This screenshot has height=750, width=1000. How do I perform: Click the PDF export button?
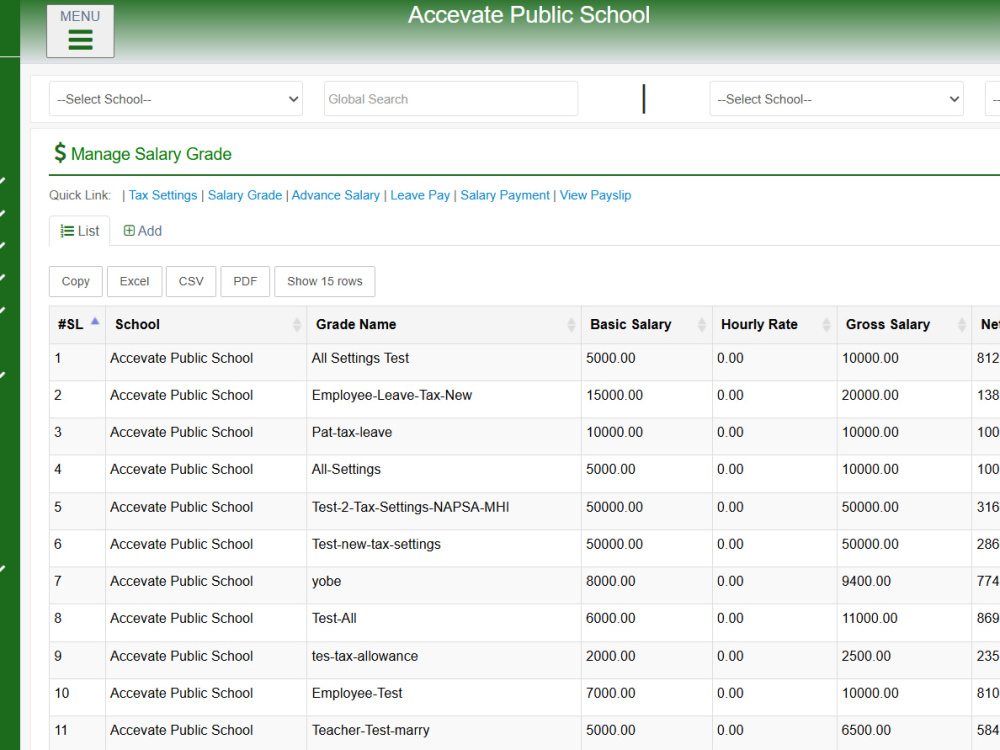tap(245, 281)
